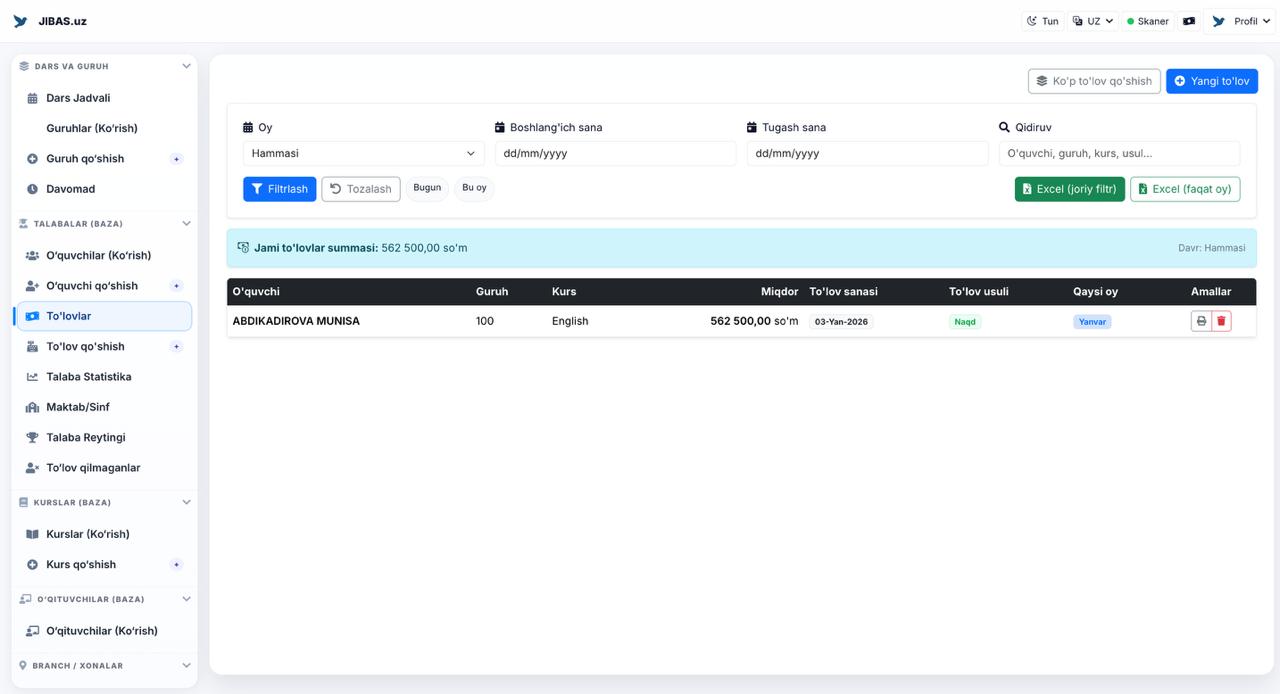Export with Excel (joriy filtr) button
The height and width of the screenshot is (694, 1280).
1069,189
